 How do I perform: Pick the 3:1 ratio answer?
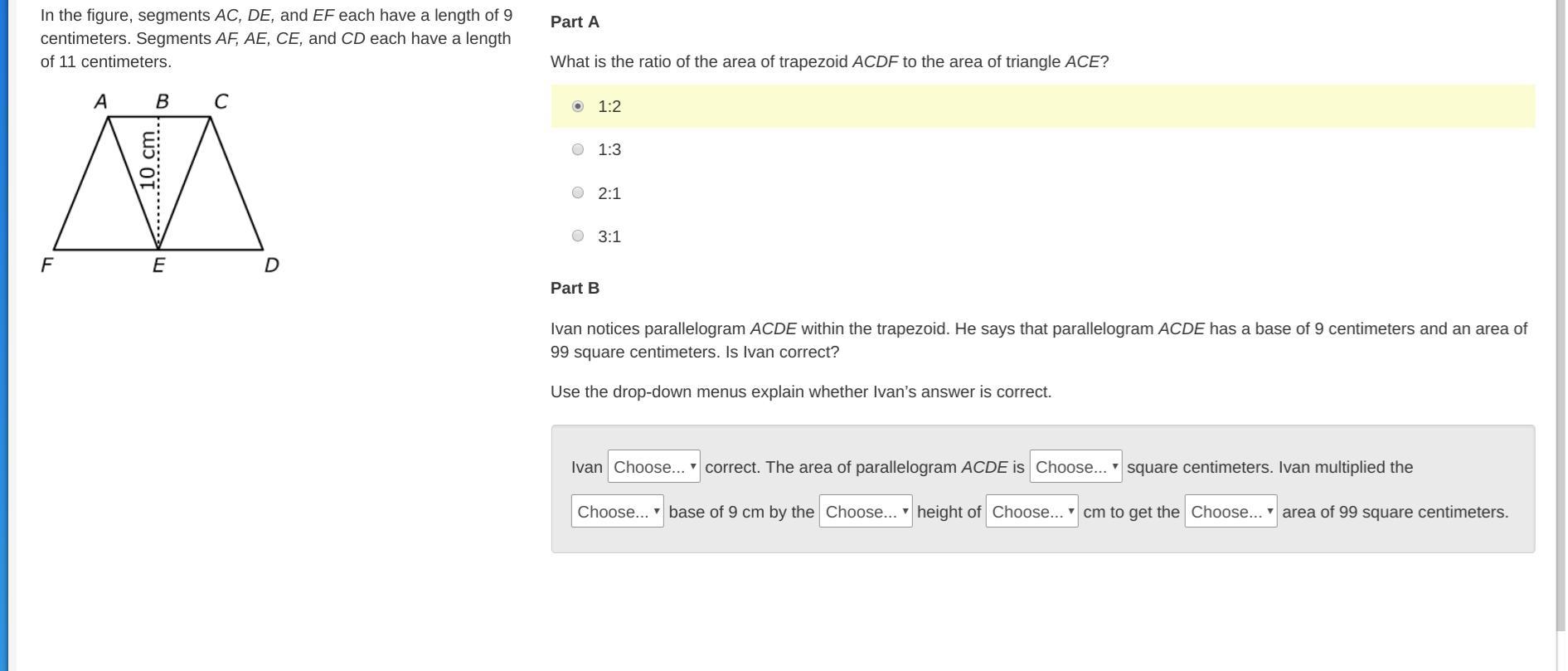(578, 236)
